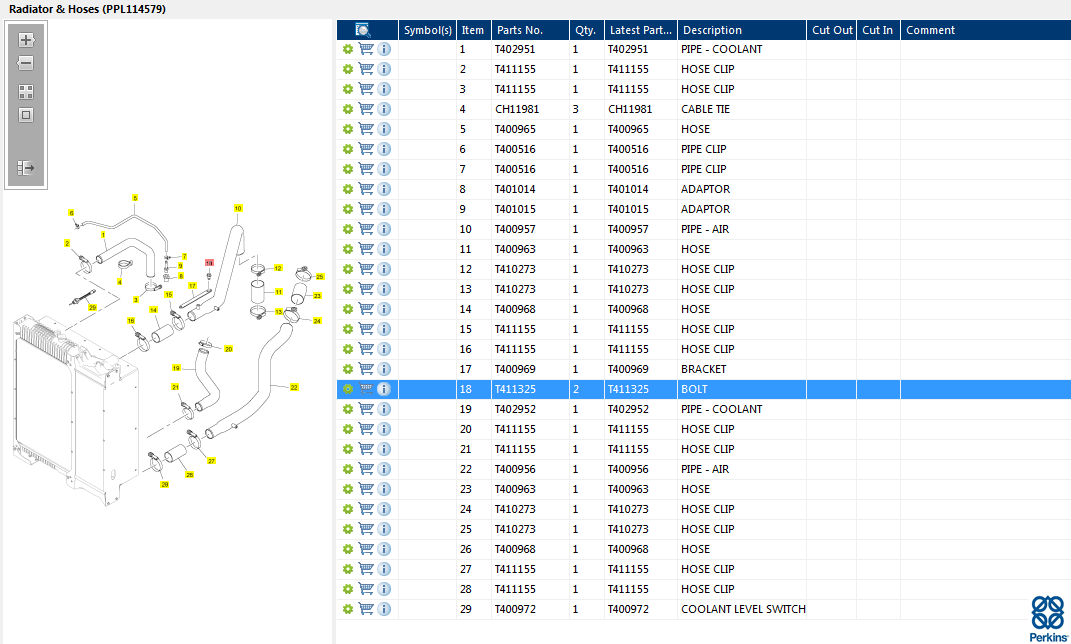Zoom out of the parts diagram
This screenshot has width=1071, height=644.
click(26, 64)
